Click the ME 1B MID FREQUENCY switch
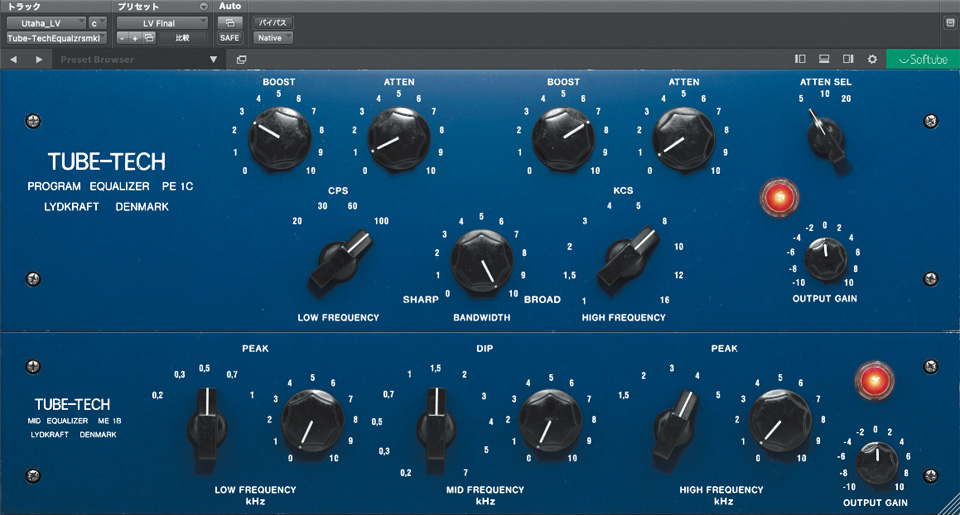960x515 pixels. point(436,423)
